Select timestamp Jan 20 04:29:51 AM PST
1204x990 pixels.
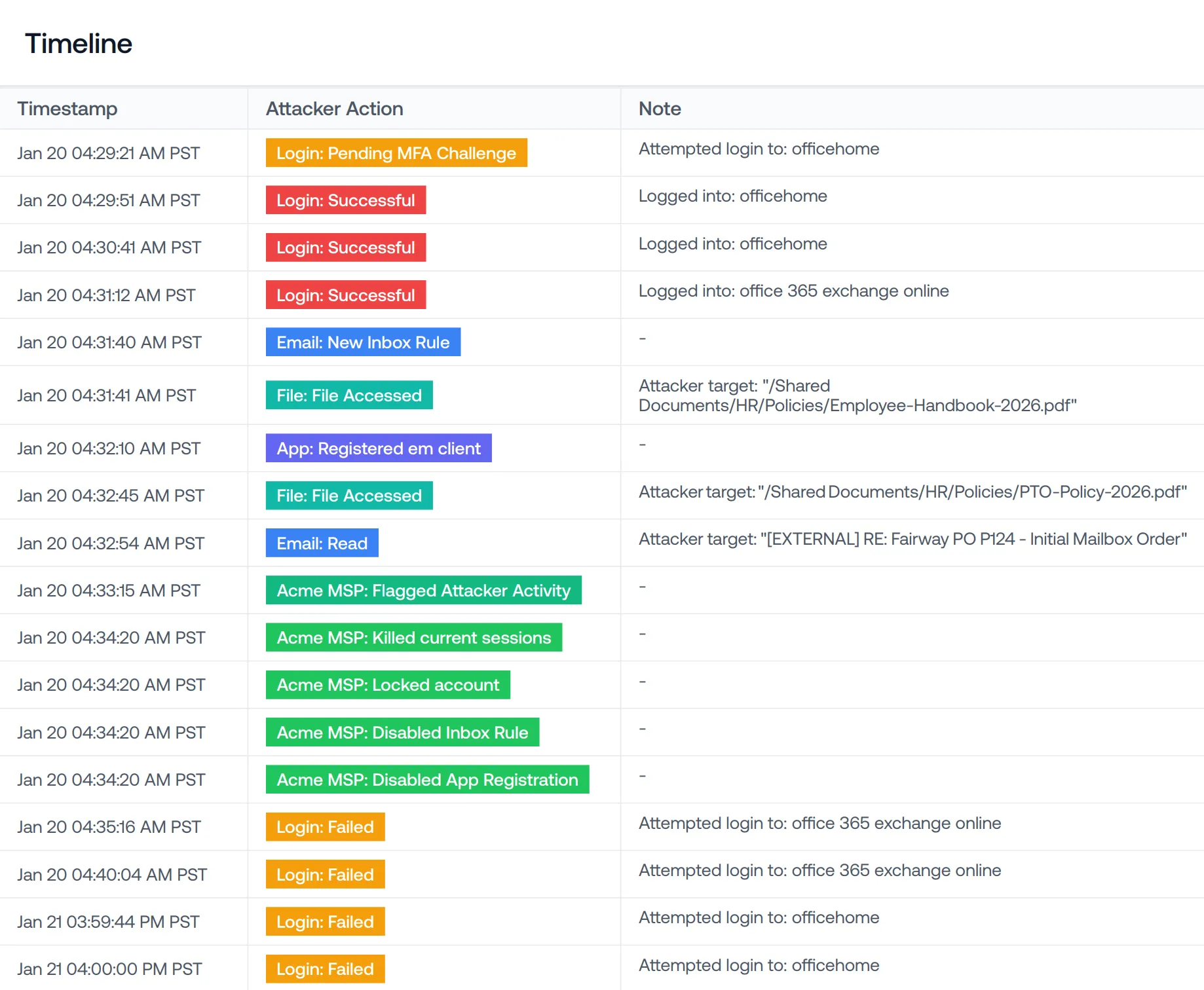tap(109, 200)
